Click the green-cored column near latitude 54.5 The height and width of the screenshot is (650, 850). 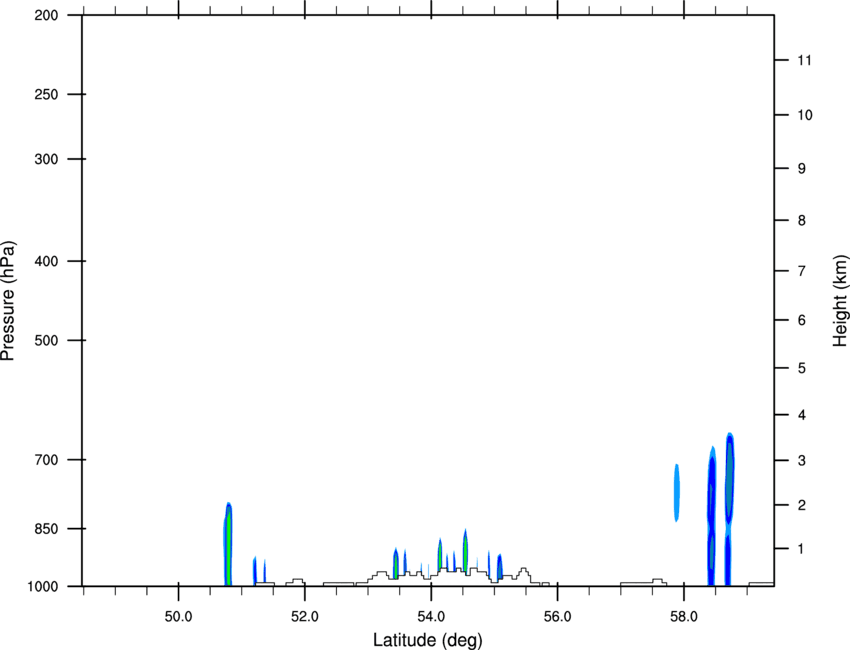coord(465,551)
